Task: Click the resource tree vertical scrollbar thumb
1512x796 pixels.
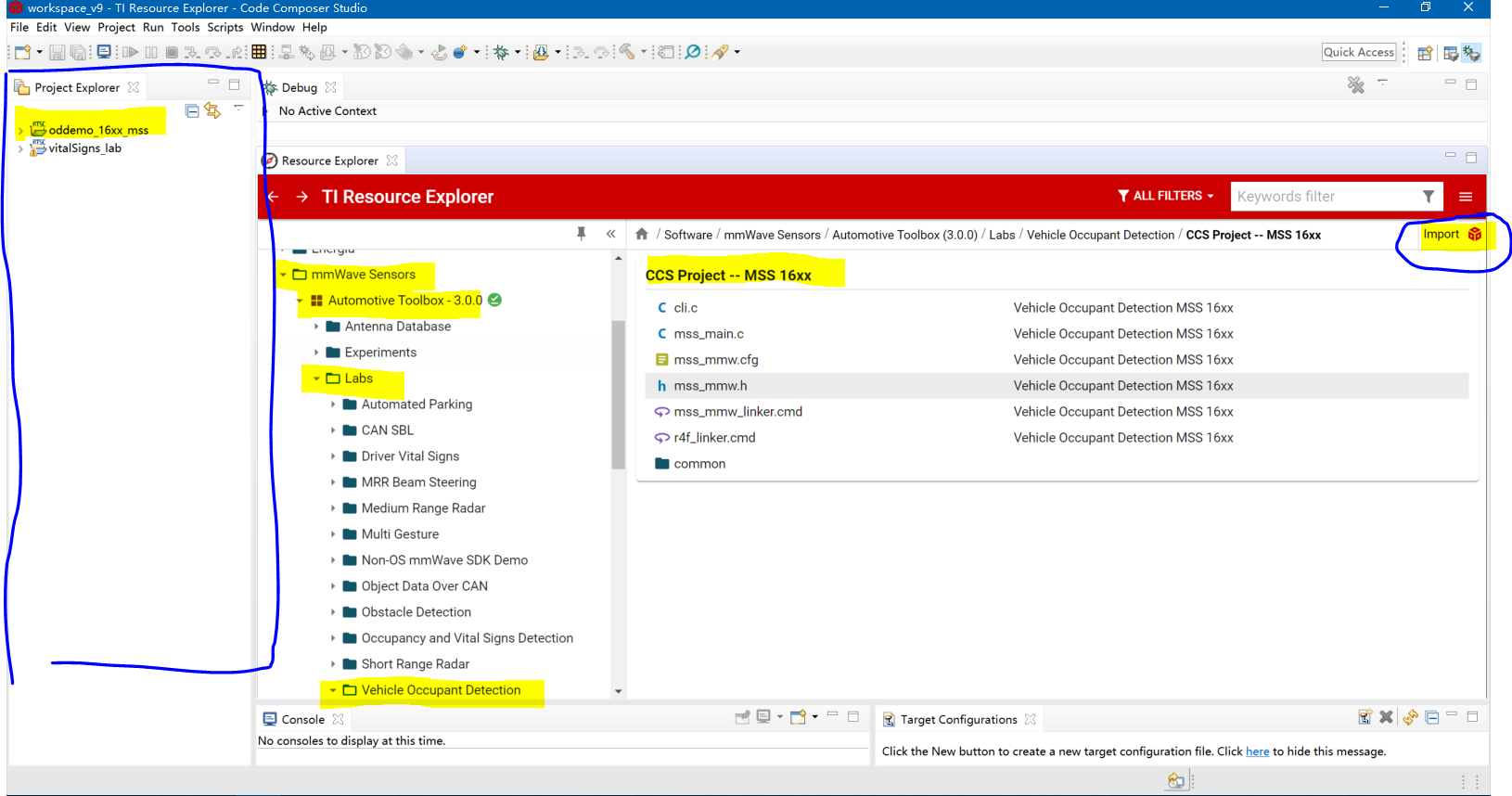Action: 619,394
